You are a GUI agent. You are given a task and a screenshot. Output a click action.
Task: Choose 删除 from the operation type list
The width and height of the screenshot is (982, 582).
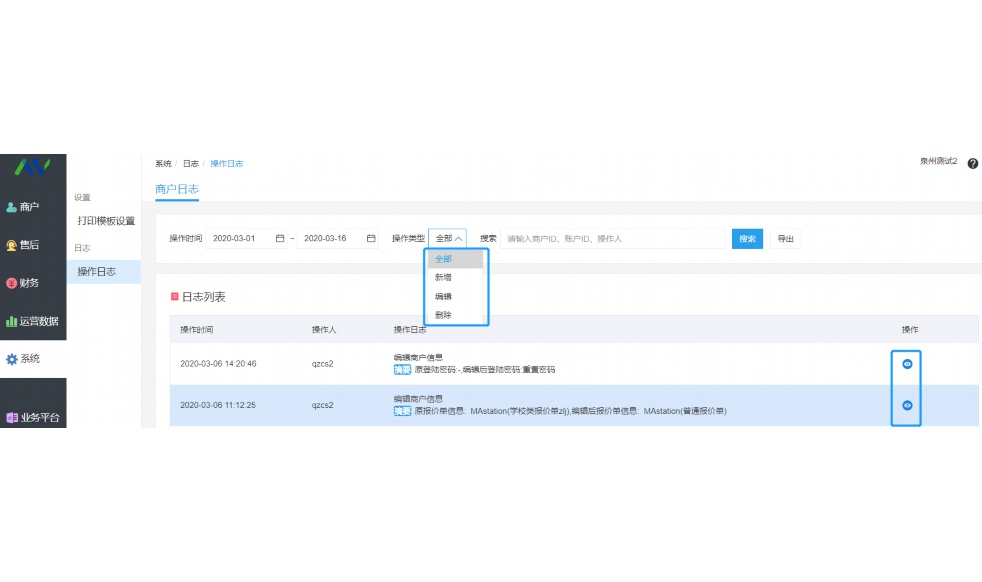click(x=443, y=315)
